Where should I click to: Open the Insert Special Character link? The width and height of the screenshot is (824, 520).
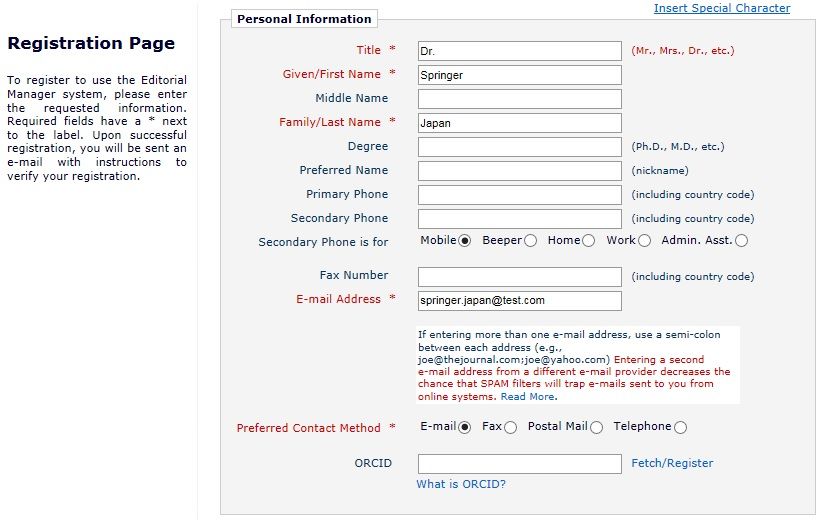click(722, 8)
